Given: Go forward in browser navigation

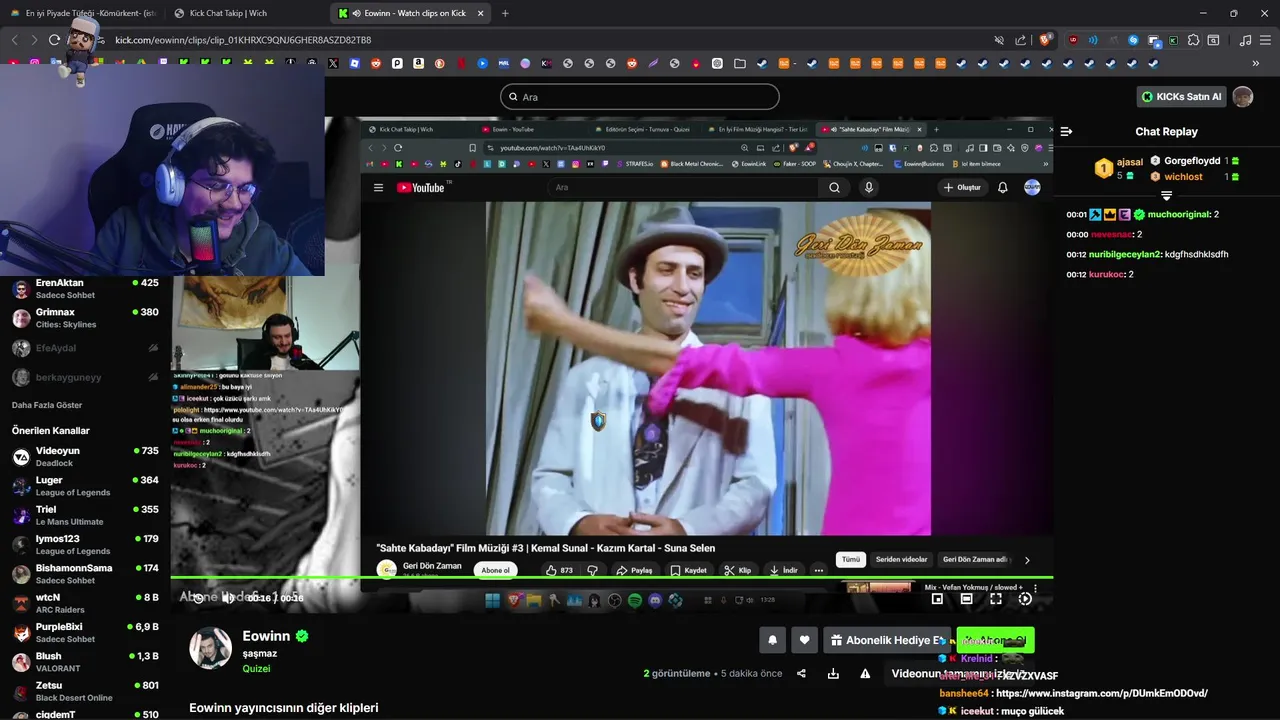Looking at the screenshot, I should pyautogui.click(x=33, y=40).
